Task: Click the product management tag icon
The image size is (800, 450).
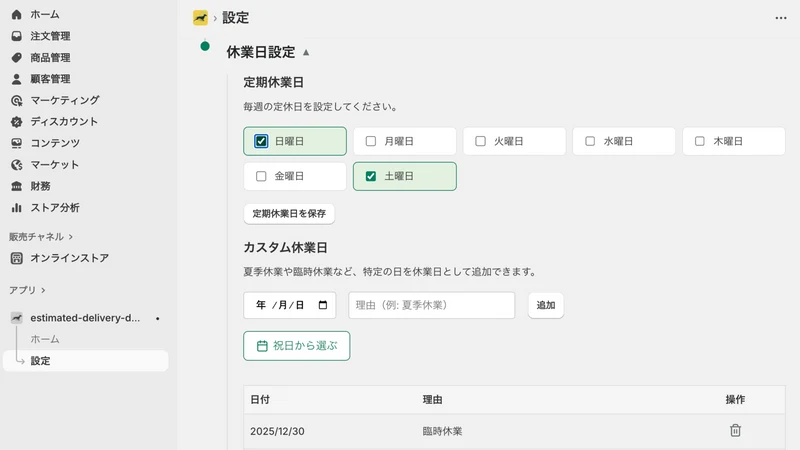Action: 16,57
